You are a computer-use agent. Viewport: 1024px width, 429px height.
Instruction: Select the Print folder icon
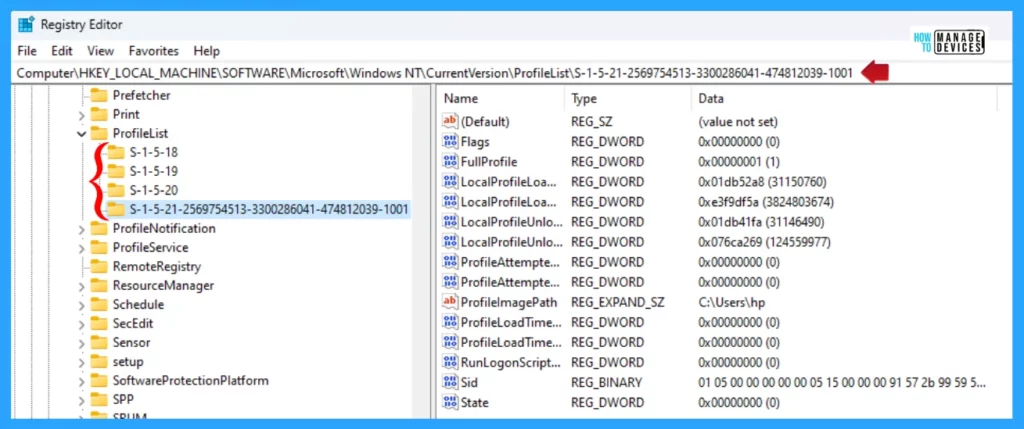99,114
